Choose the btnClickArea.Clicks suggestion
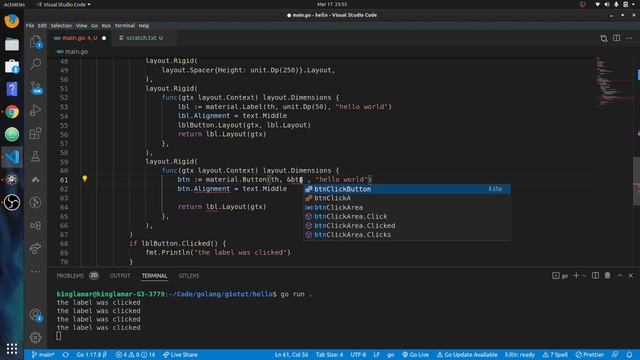The image size is (640, 360). [x=407, y=235]
